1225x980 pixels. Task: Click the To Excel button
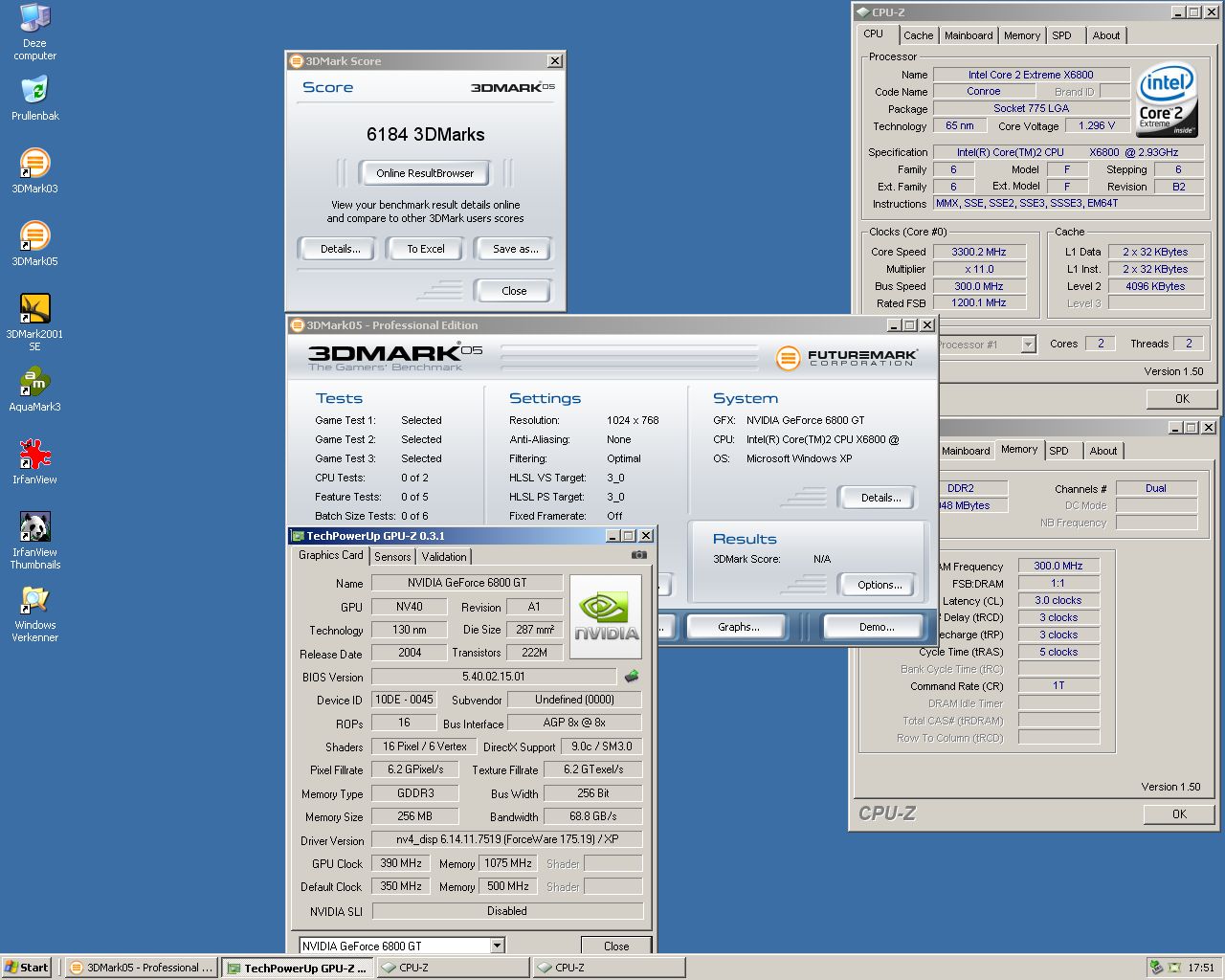point(426,249)
